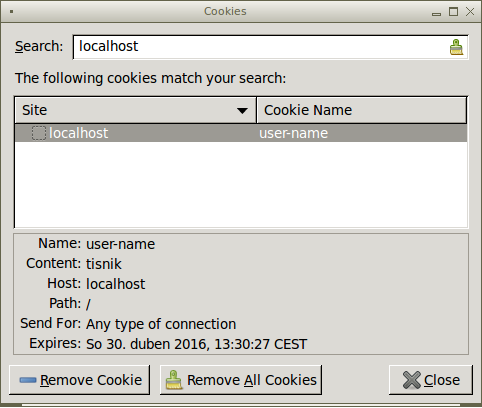Close Cookies window via title bar X
The height and width of the screenshot is (408, 482).
tap(470, 12)
